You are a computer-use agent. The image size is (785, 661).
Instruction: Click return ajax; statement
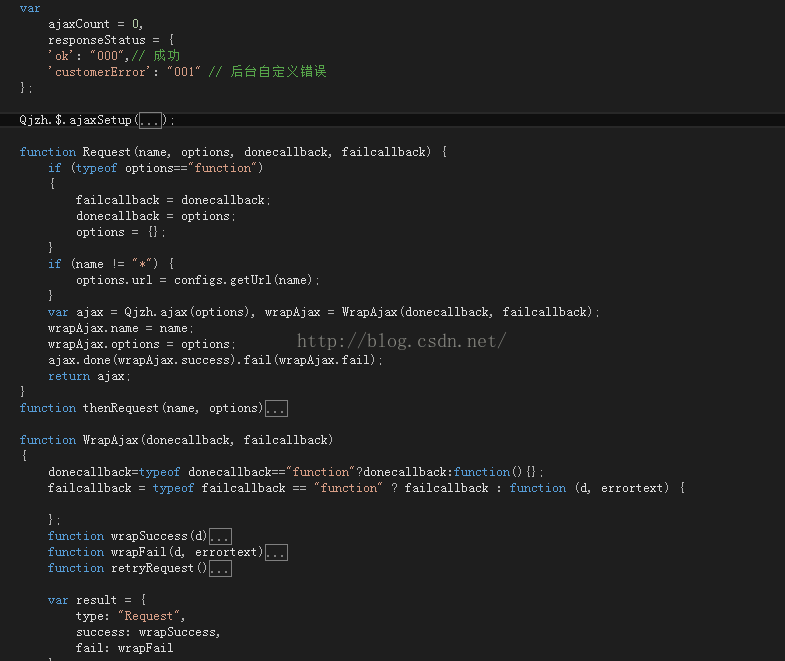coord(89,376)
